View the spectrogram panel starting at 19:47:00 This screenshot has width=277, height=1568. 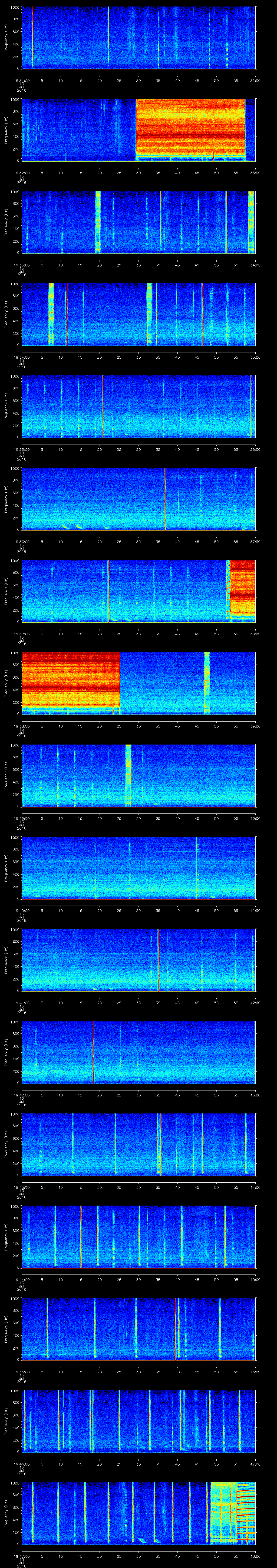point(138,1513)
